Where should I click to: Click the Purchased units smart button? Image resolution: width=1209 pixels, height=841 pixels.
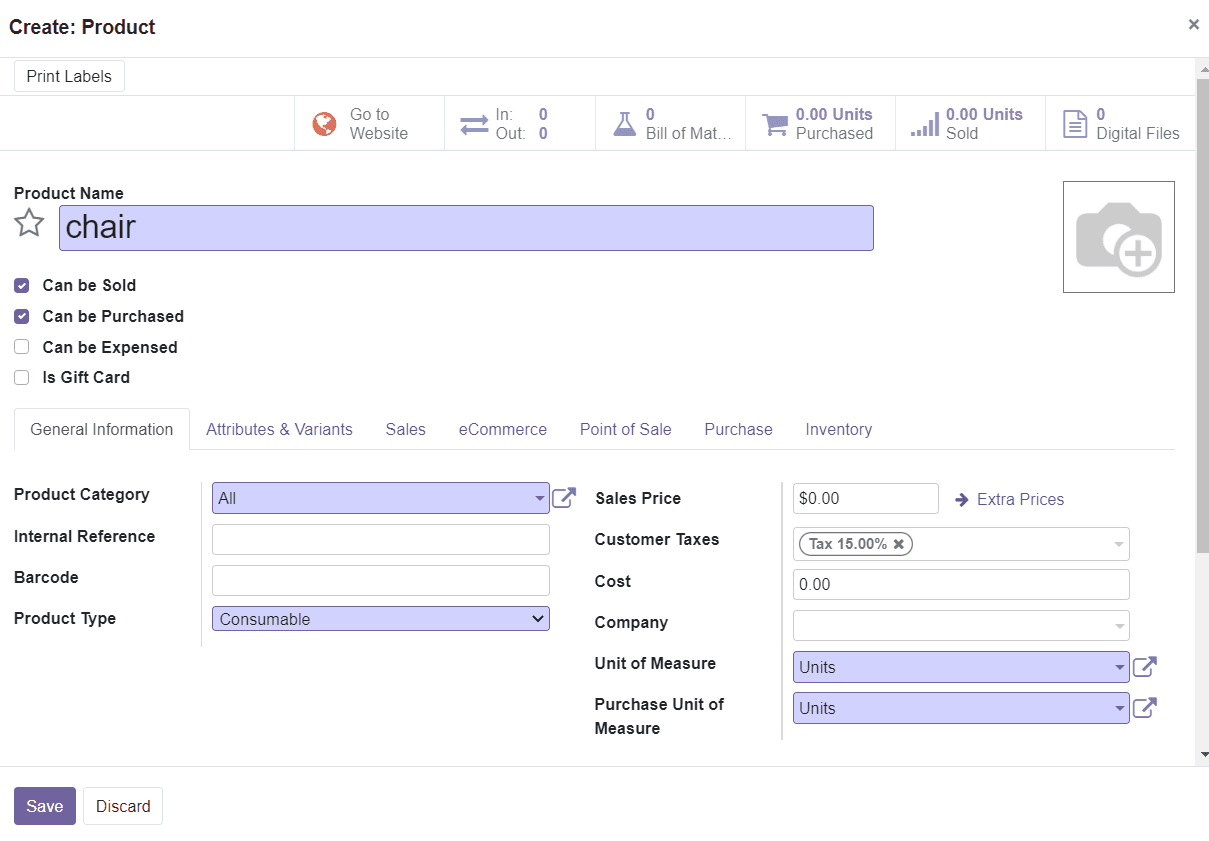[x=819, y=123]
